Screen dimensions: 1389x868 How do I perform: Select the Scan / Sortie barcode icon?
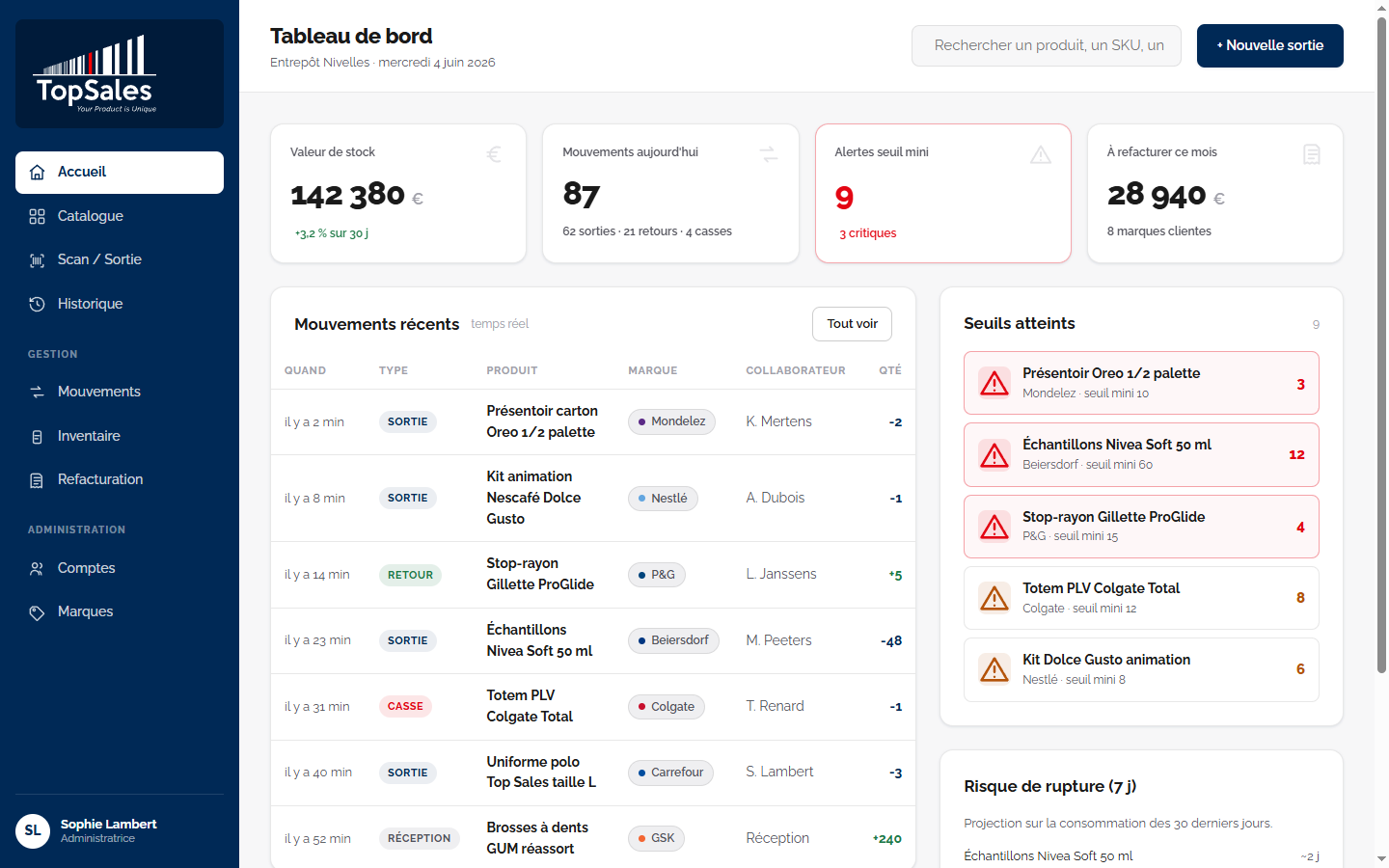pyautogui.click(x=37, y=260)
